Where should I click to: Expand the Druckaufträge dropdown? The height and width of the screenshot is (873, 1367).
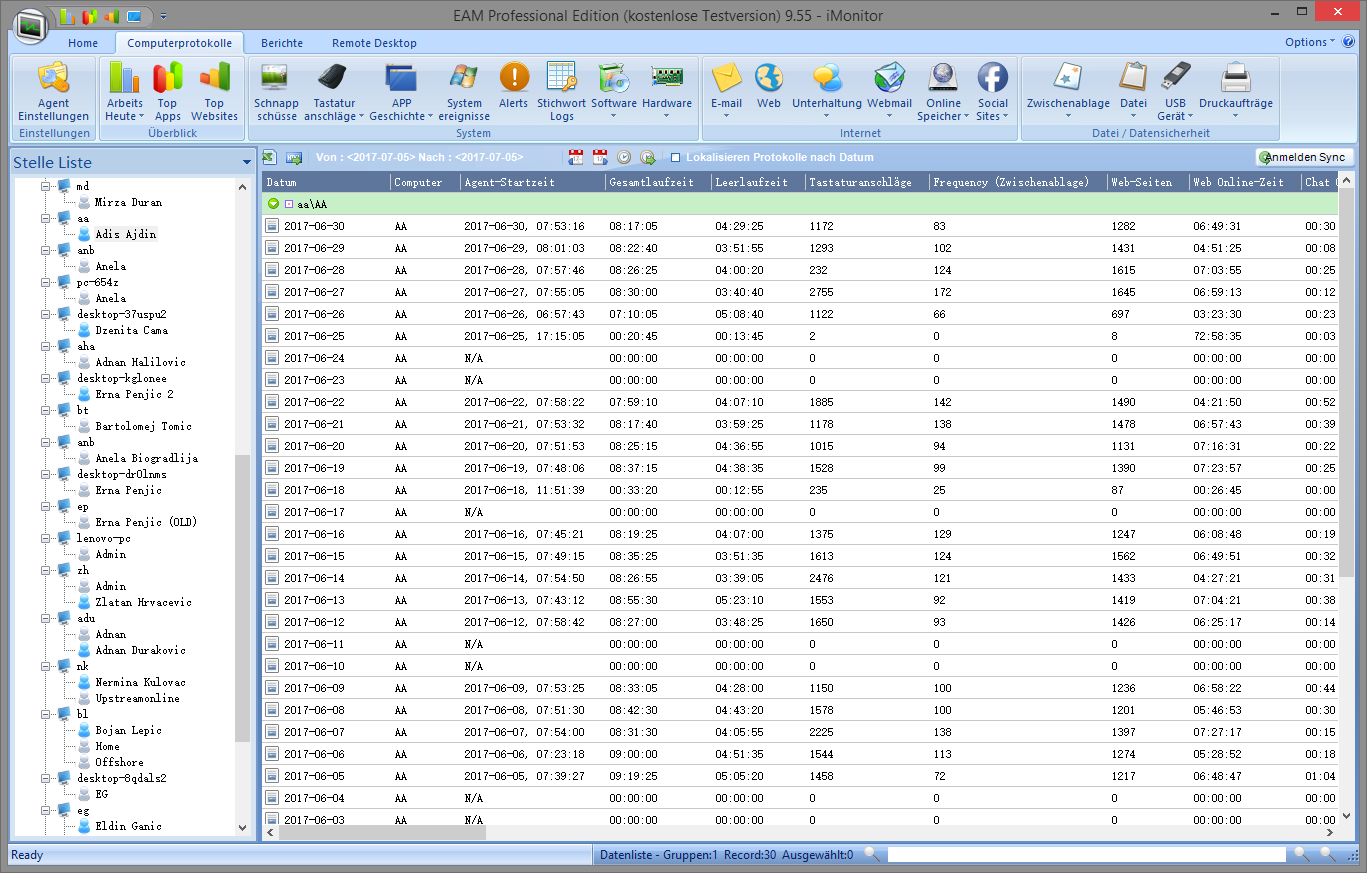click(1235, 116)
